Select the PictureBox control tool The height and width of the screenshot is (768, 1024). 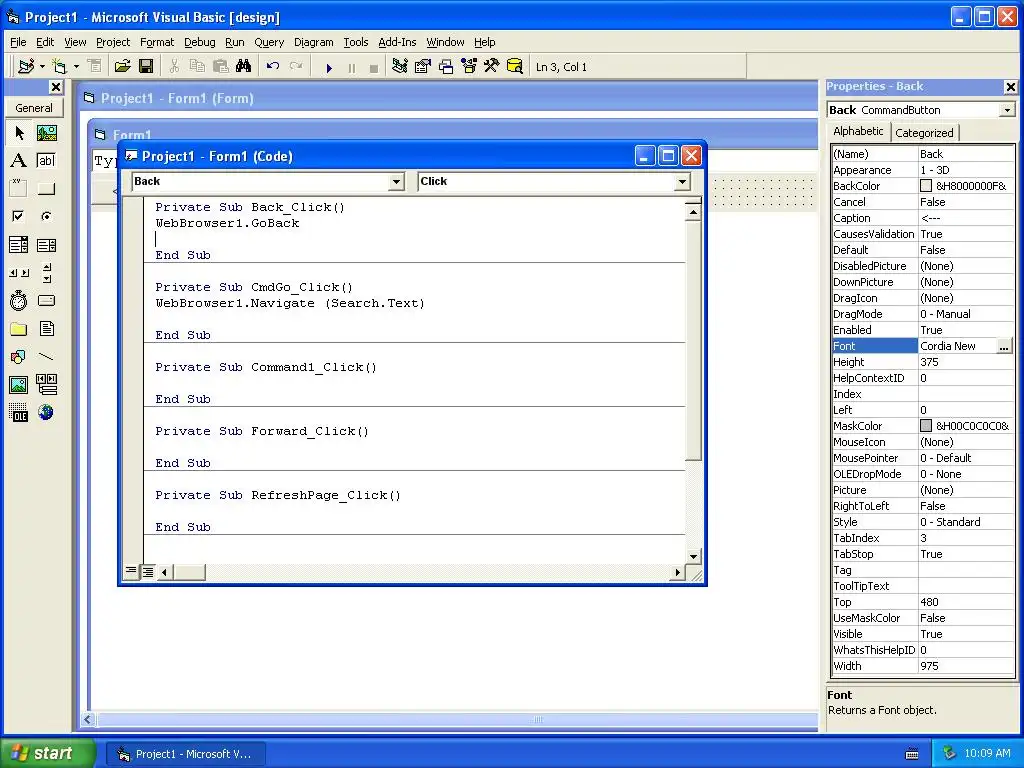pyautogui.click(x=46, y=133)
